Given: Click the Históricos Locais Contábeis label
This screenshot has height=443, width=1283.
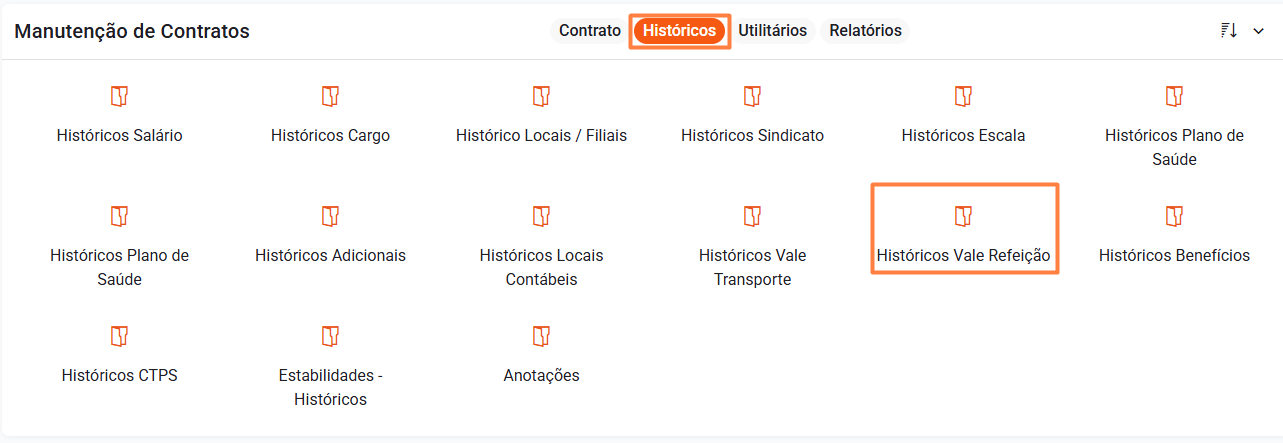Looking at the screenshot, I should [541, 267].
